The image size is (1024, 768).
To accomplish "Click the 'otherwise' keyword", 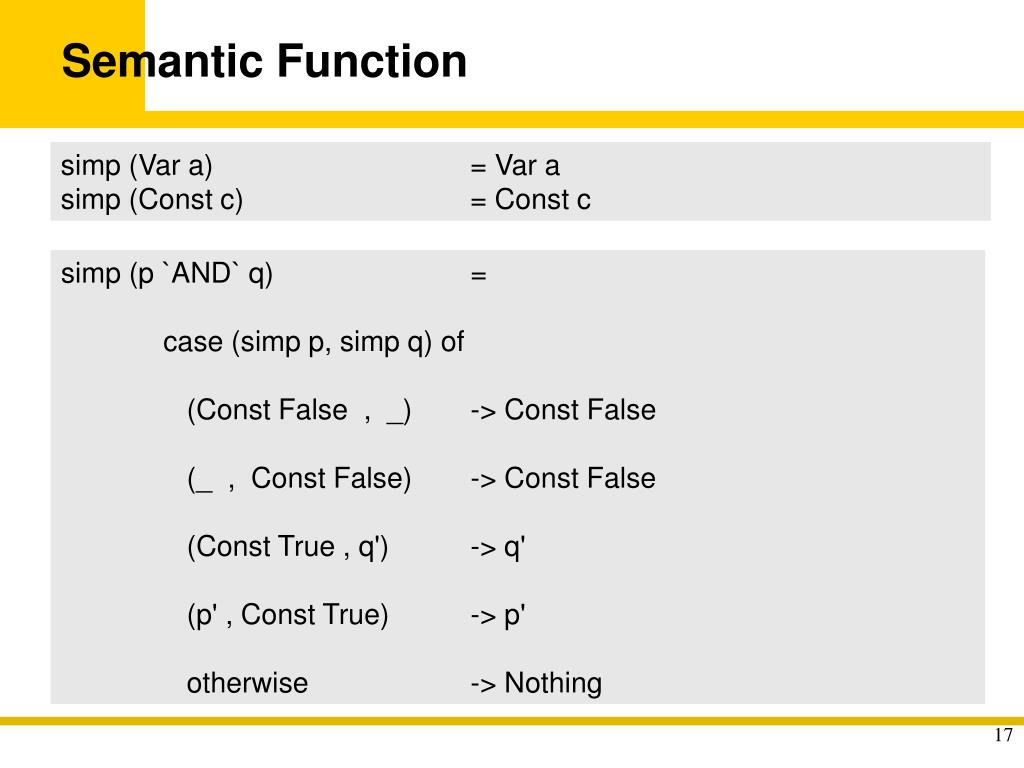I will coord(248,684).
